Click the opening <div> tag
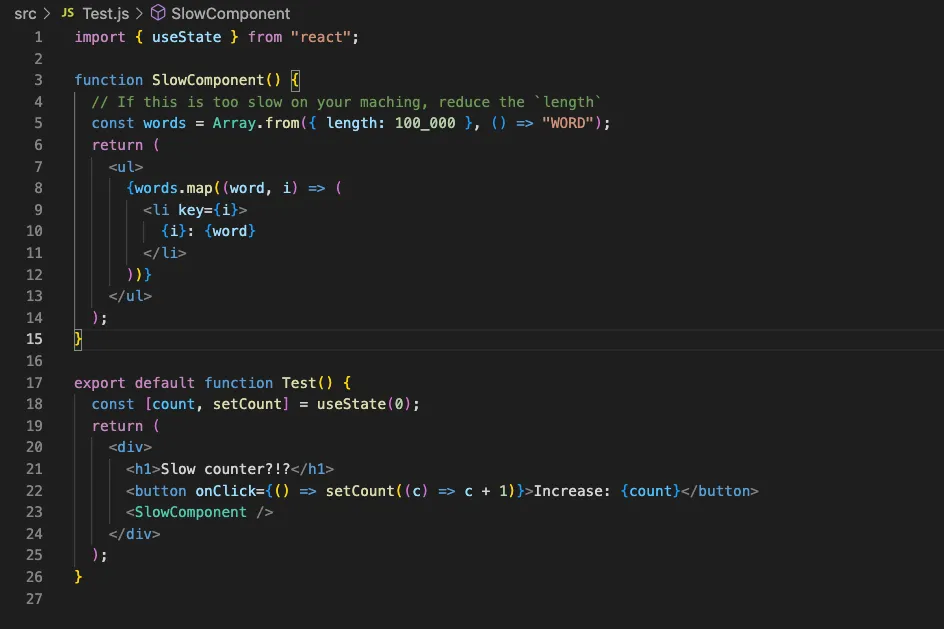Image resolution: width=944 pixels, height=629 pixels. click(130, 447)
